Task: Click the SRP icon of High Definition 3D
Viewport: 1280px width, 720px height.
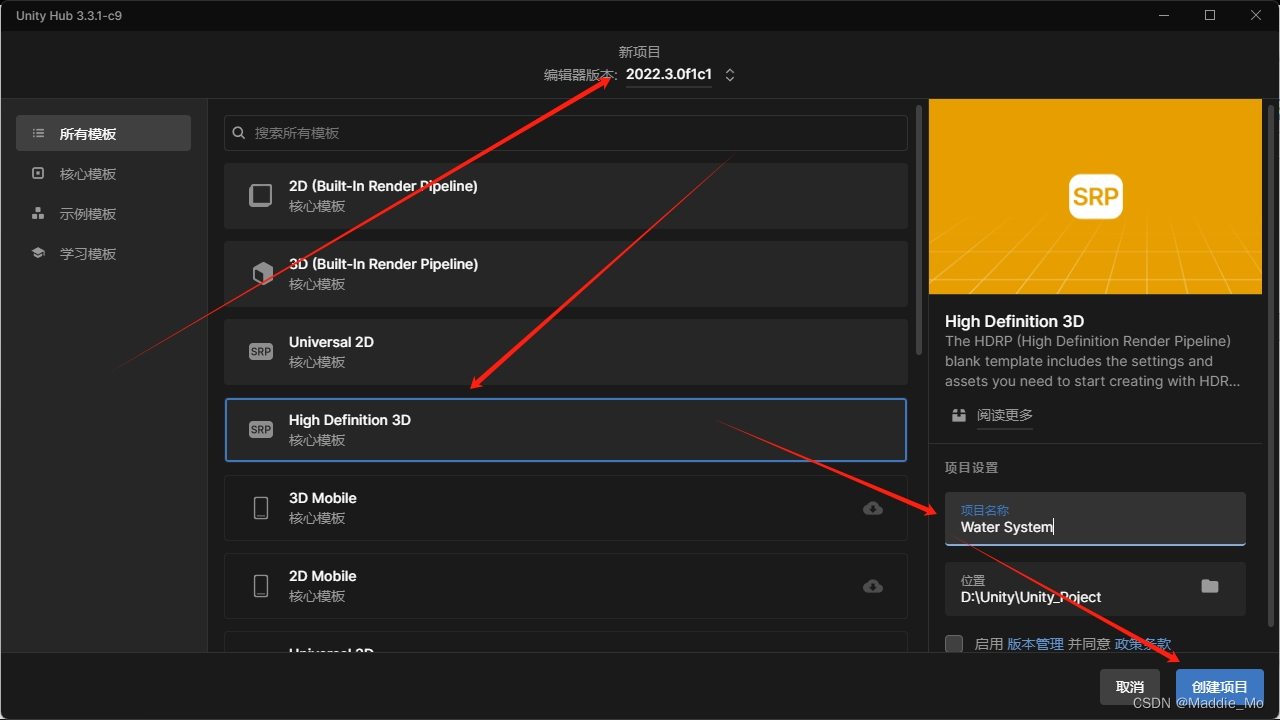Action: 261,430
